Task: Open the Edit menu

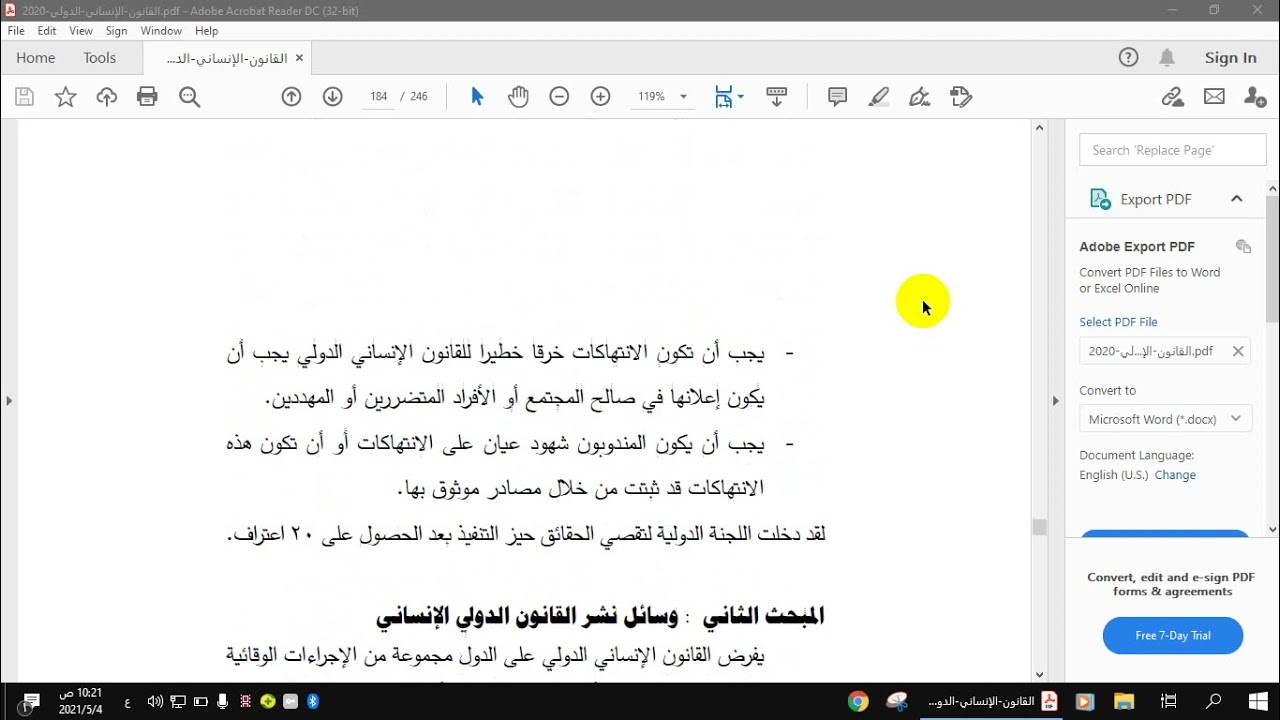Action: tap(47, 31)
